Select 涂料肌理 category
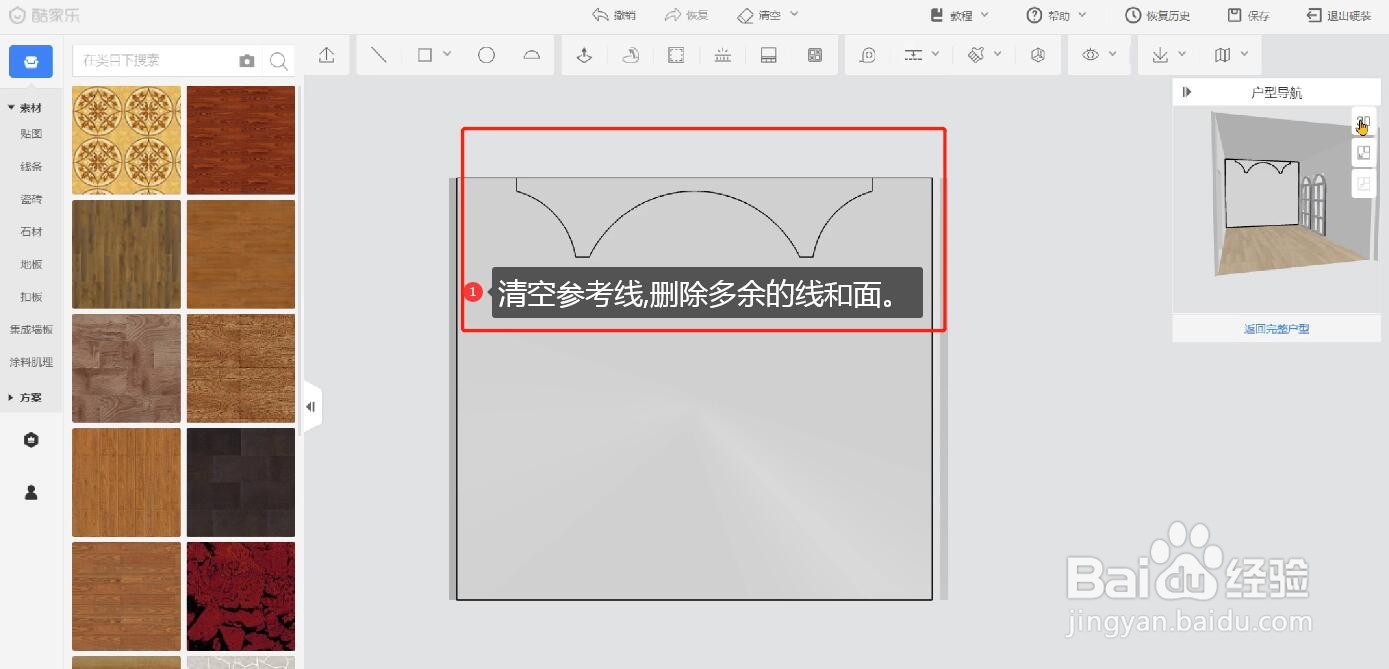 click(x=31, y=362)
